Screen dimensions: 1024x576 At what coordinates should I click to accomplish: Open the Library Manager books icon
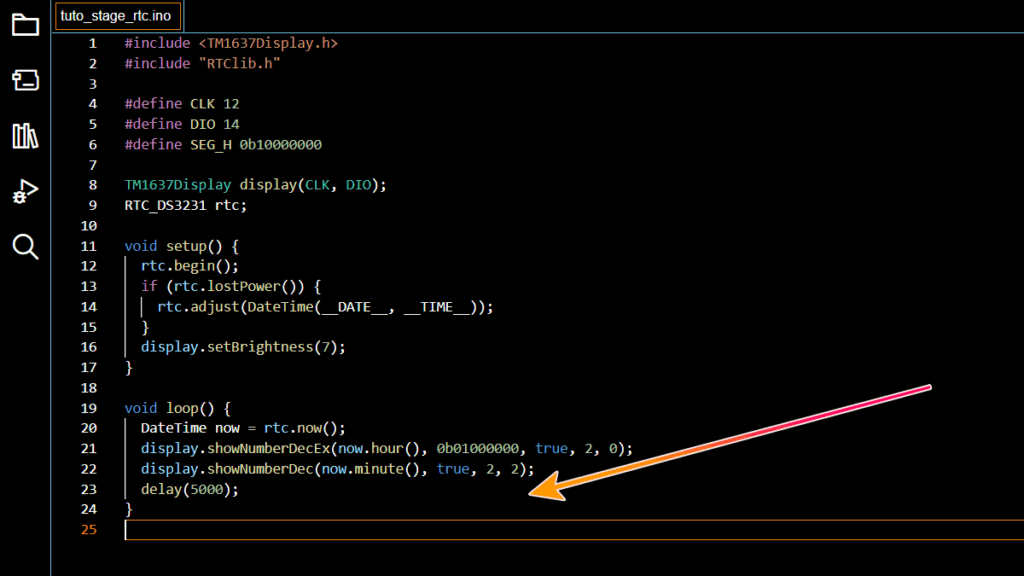pyautogui.click(x=25, y=136)
